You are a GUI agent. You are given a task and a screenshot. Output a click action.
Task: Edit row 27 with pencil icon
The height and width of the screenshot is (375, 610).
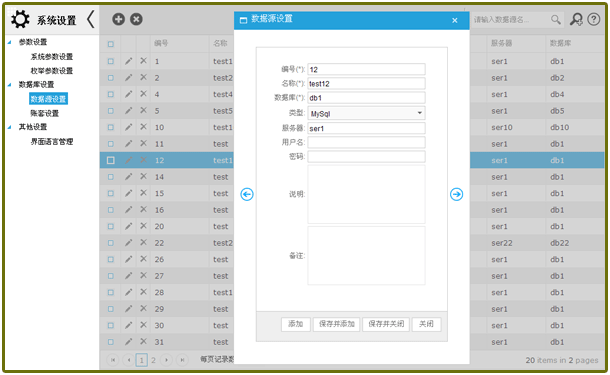128,276
